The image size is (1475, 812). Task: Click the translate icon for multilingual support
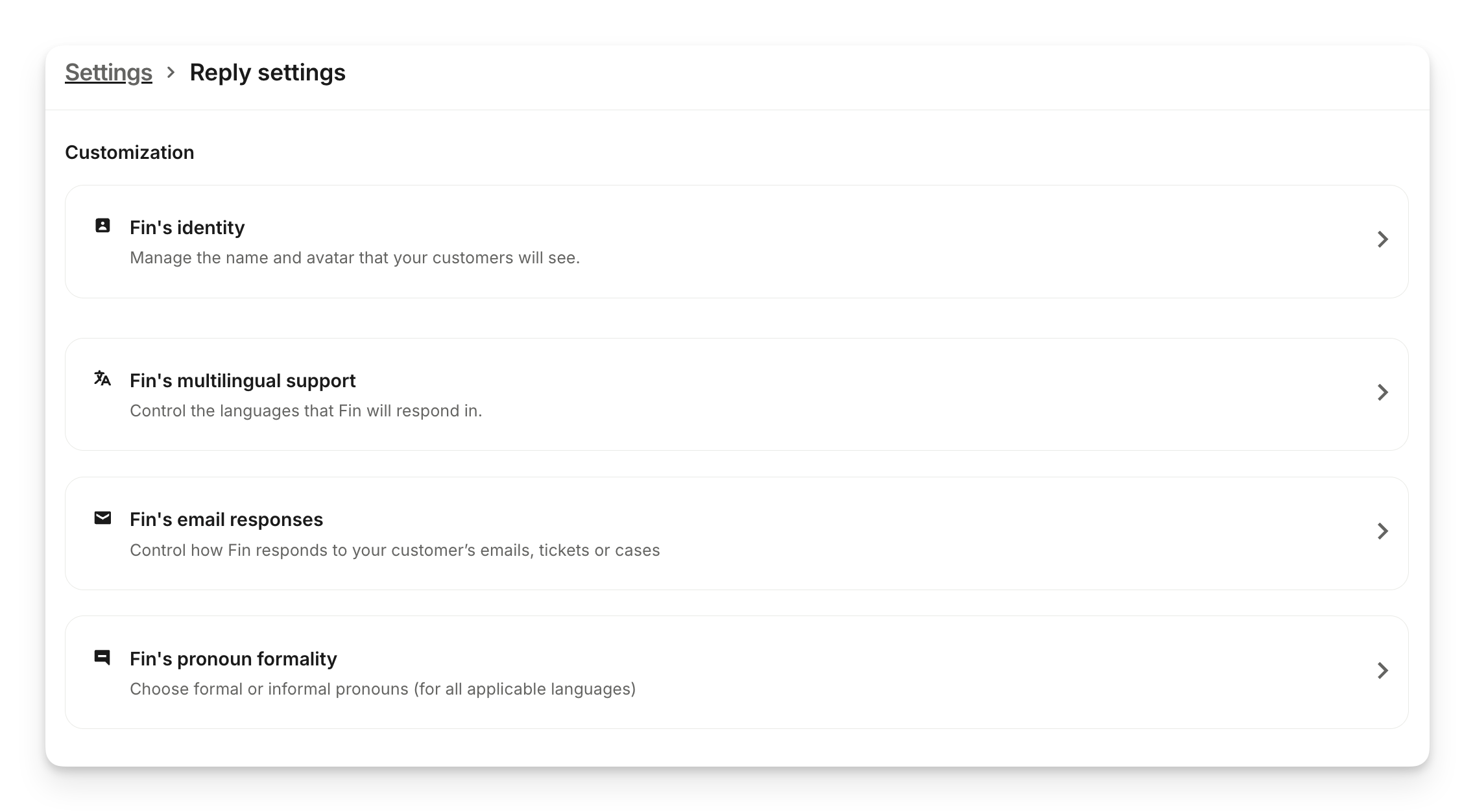pyautogui.click(x=102, y=378)
